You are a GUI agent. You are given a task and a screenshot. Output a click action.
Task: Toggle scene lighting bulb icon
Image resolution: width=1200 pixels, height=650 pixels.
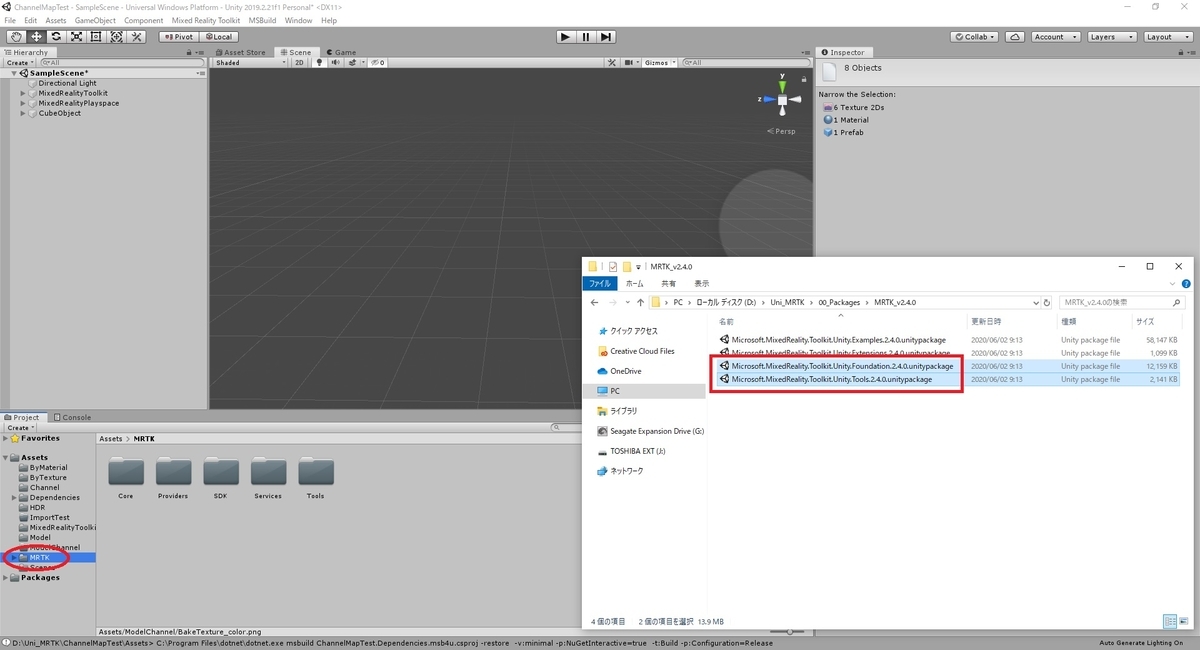pyautogui.click(x=319, y=63)
